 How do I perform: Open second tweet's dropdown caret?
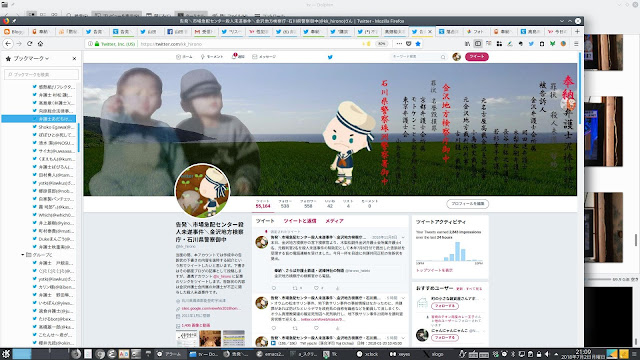click(x=403, y=298)
